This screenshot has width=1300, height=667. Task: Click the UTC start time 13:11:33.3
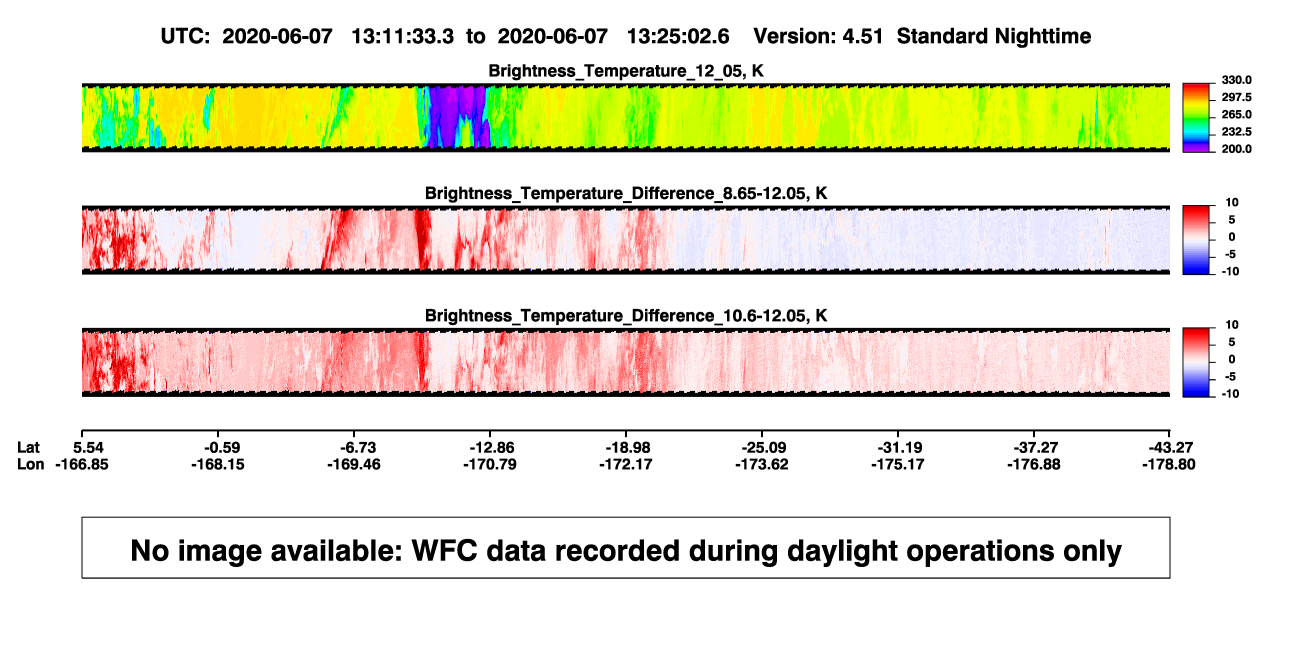point(403,36)
